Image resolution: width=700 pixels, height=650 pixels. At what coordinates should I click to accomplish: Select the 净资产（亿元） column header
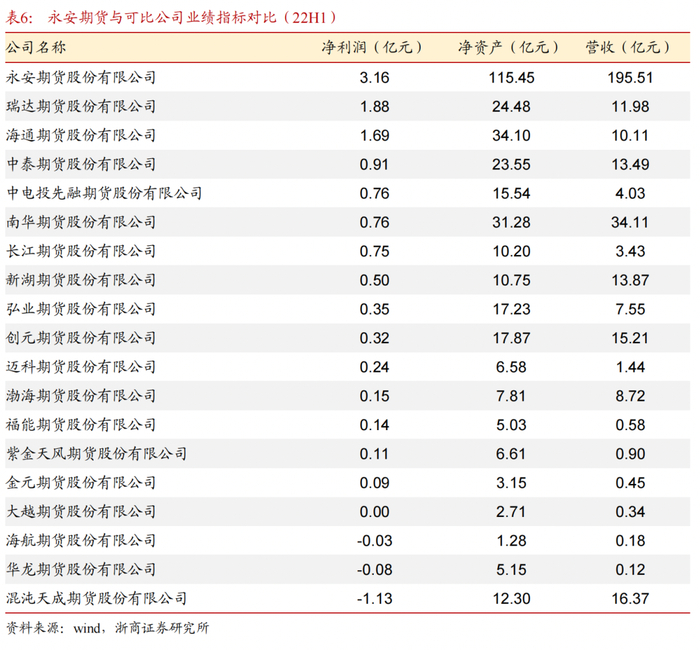509,47
